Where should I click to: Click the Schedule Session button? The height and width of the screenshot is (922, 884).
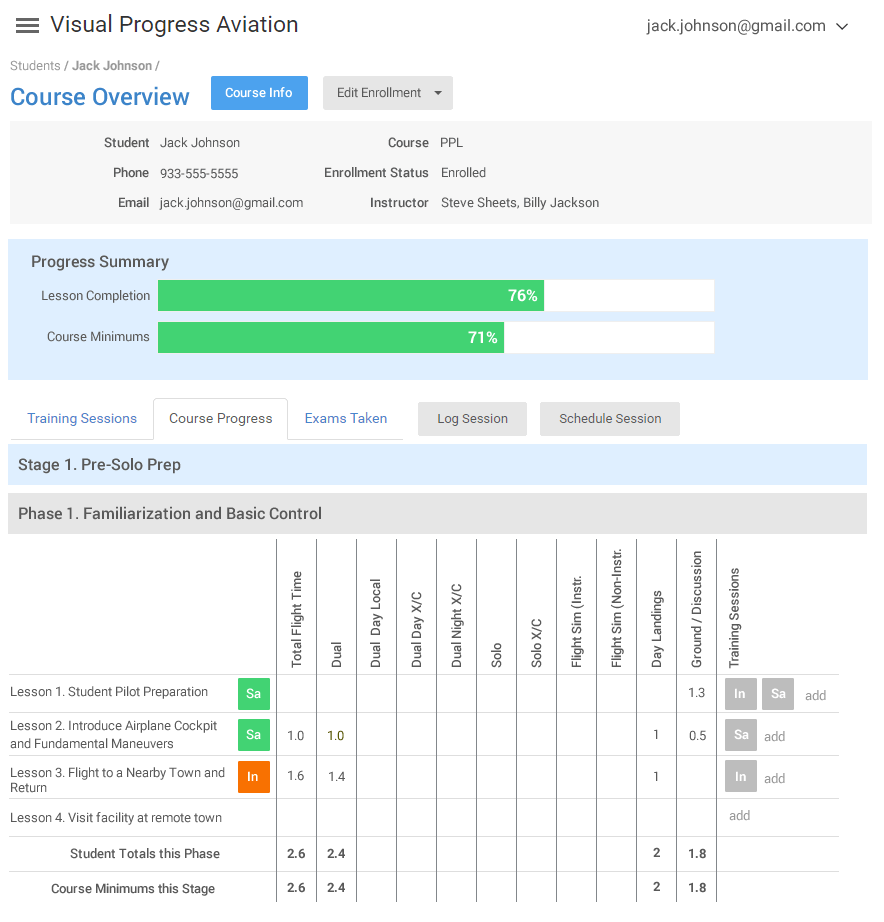pos(610,419)
